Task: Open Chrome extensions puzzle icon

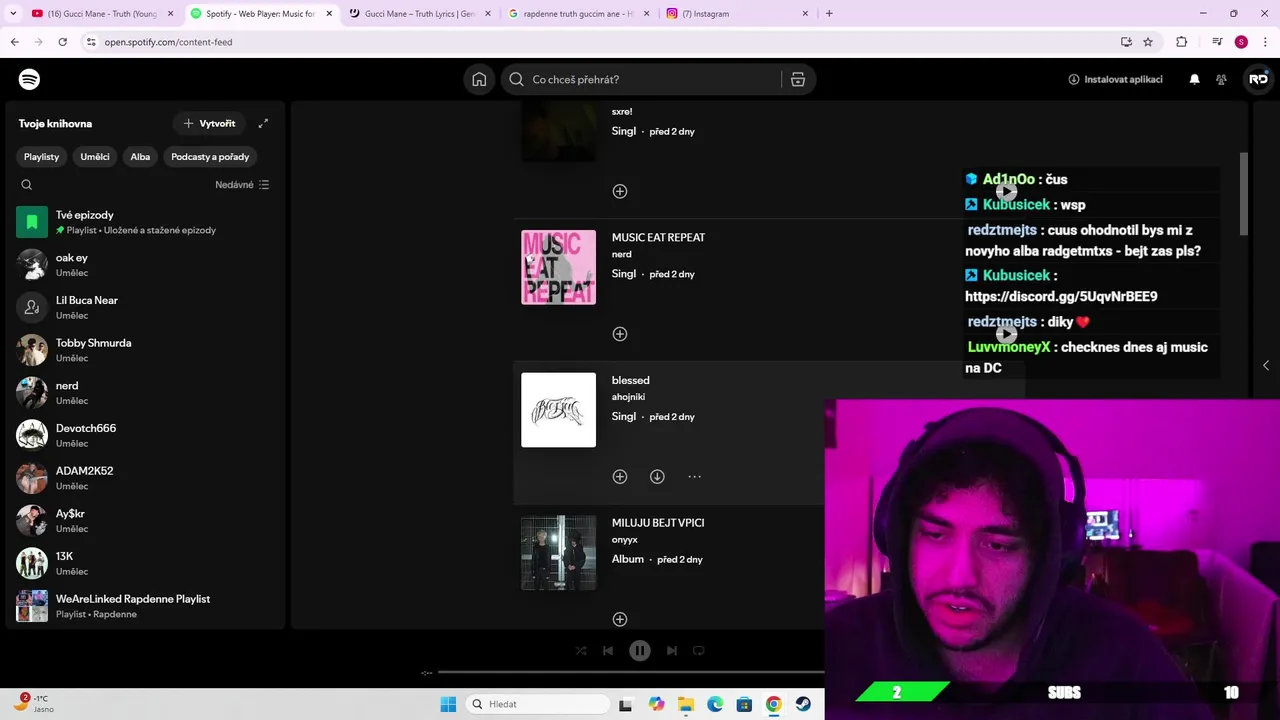Action: tap(1181, 42)
